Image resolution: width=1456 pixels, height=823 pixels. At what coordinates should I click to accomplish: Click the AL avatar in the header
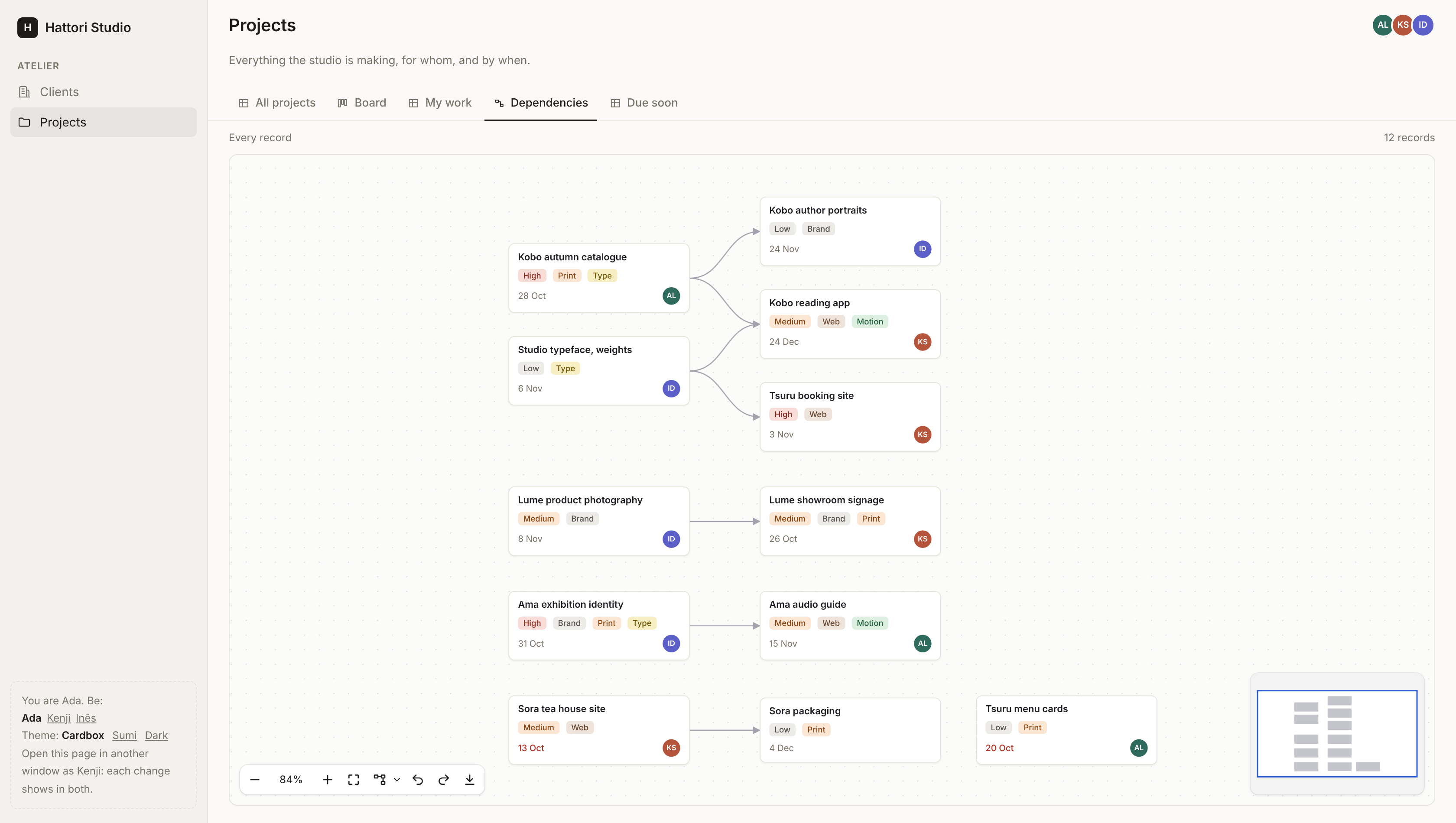tap(1382, 25)
